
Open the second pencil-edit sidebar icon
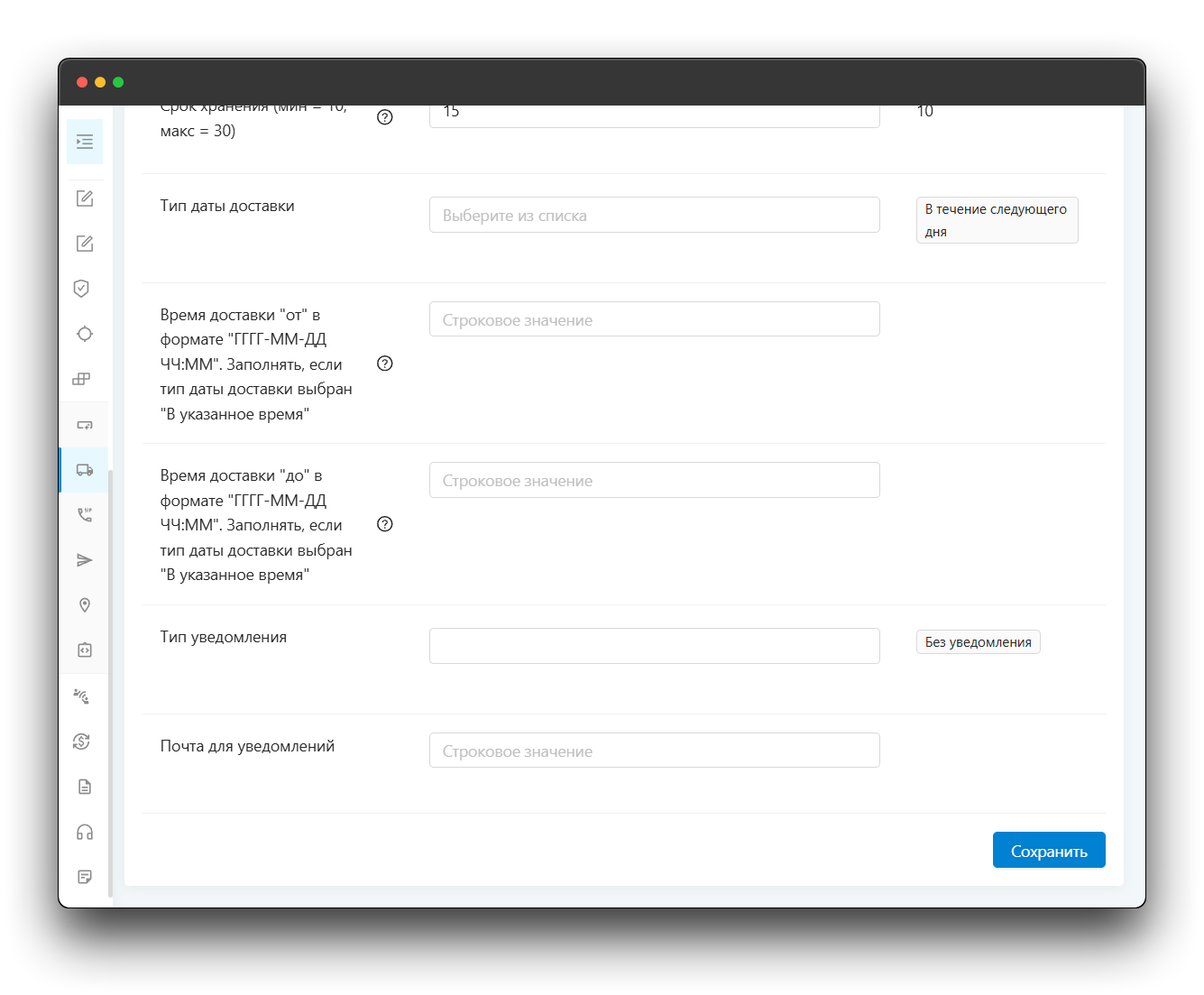(x=85, y=244)
